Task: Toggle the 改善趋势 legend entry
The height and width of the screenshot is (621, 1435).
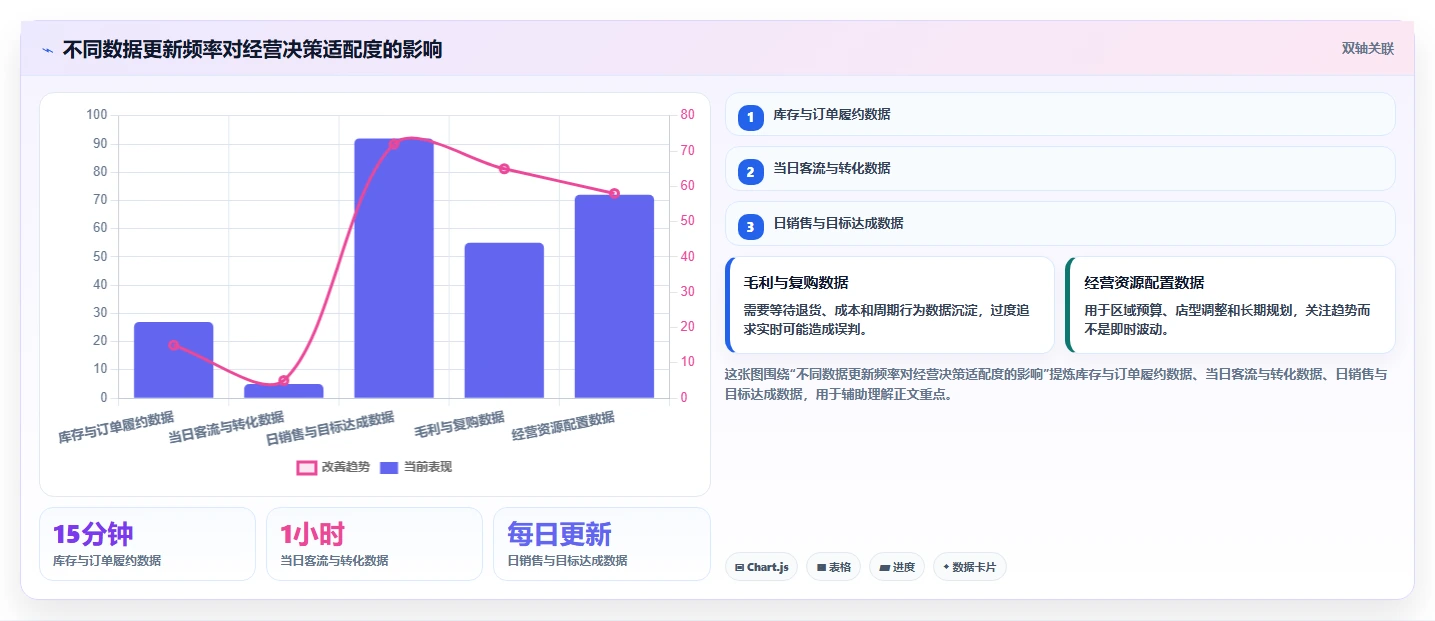Action: [333, 467]
